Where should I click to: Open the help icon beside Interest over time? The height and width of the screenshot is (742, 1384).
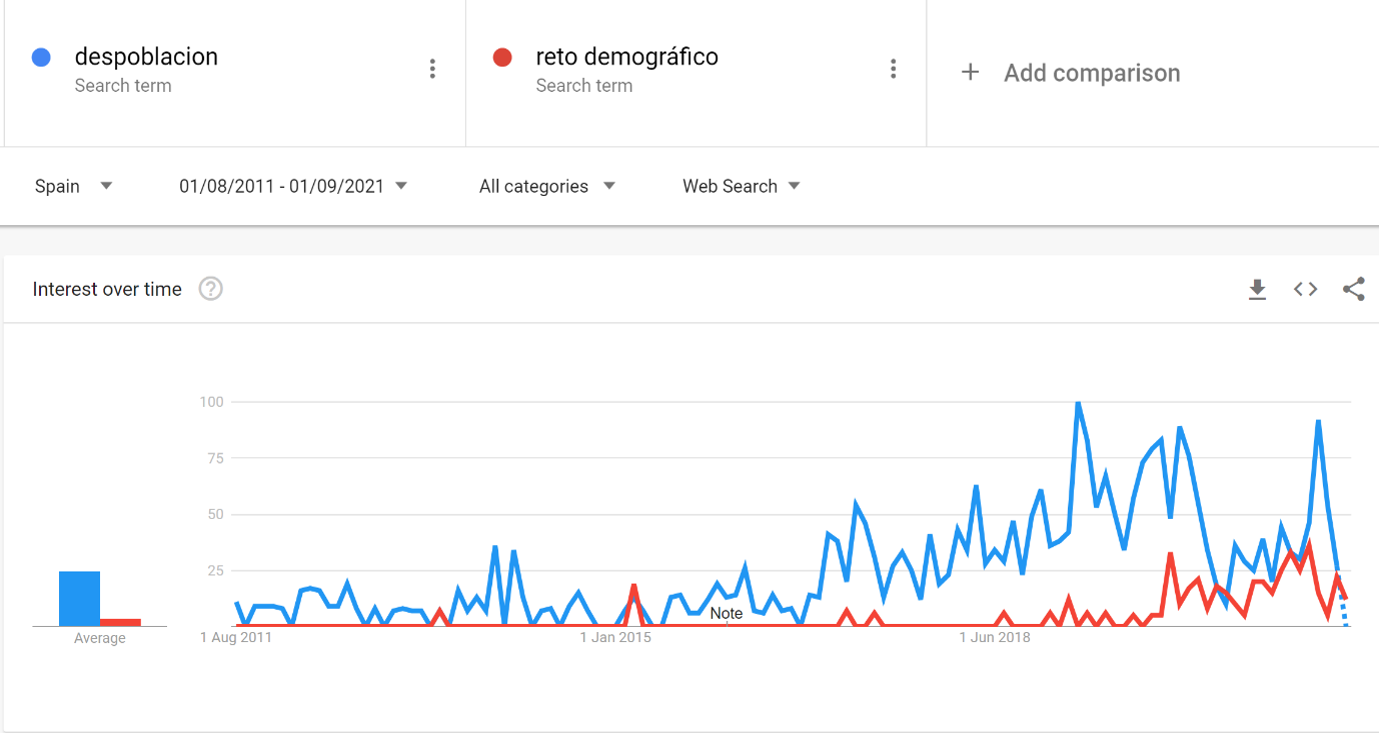[210, 289]
